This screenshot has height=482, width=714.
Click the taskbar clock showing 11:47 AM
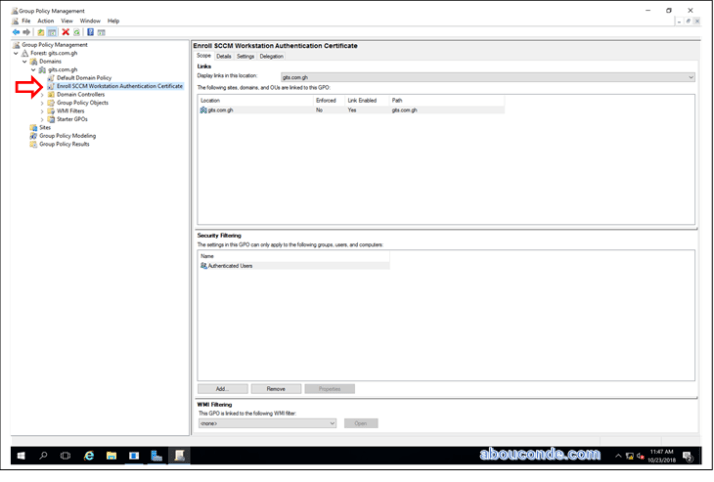(x=662, y=456)
